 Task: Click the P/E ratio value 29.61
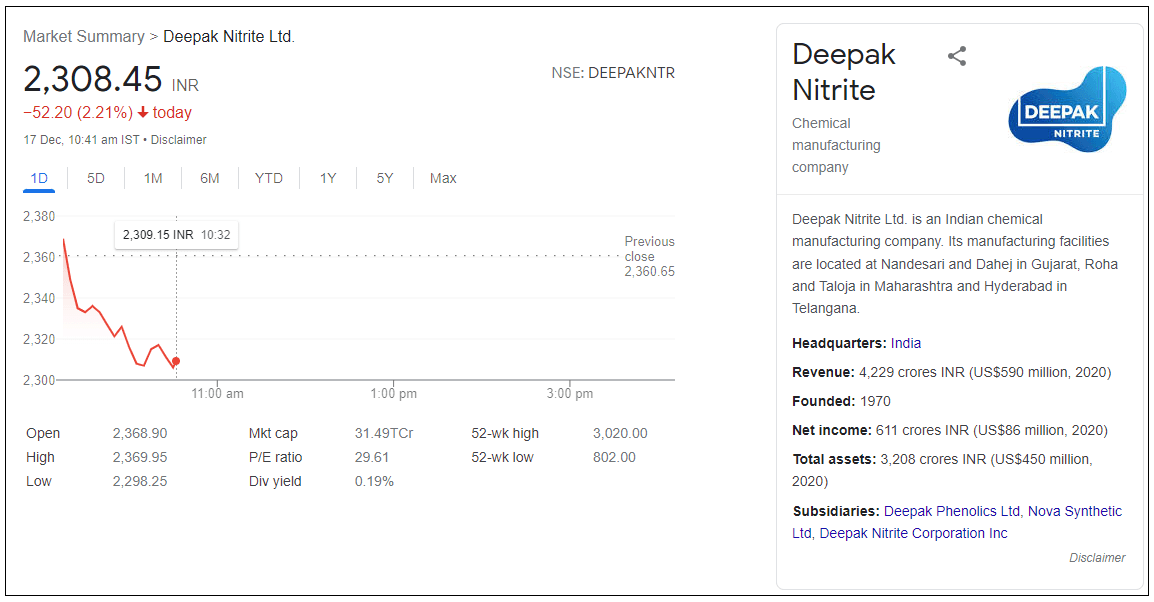click(x=372, y=457)
